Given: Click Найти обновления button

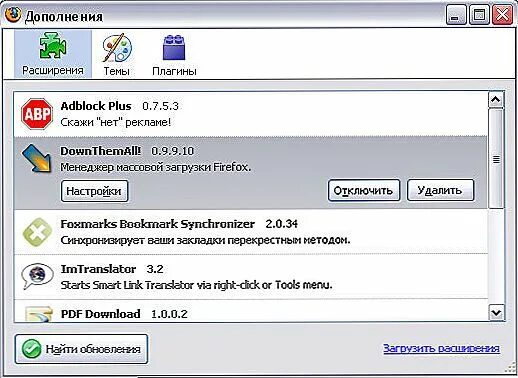Looking at the screenshot, I should pos(81,349).
